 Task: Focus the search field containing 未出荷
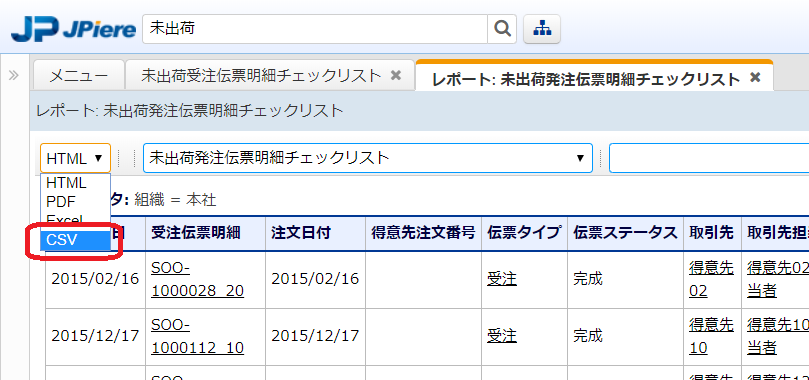click(315, 29)
